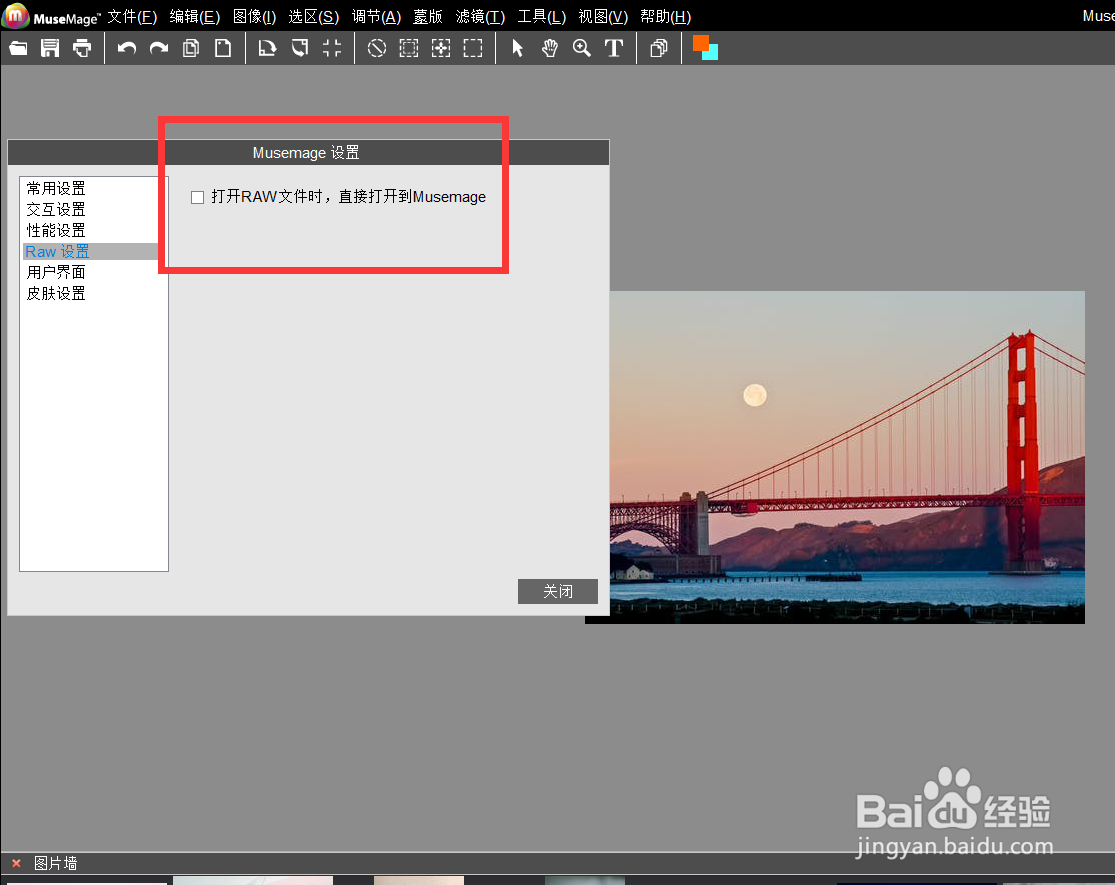The image size is (1115, 885).
Task: Click the orange foreground color swatch
Action: (700, 42)
